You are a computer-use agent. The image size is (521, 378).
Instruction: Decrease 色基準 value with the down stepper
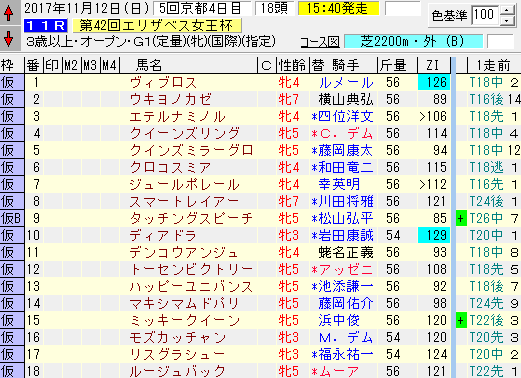click(507, 20)
